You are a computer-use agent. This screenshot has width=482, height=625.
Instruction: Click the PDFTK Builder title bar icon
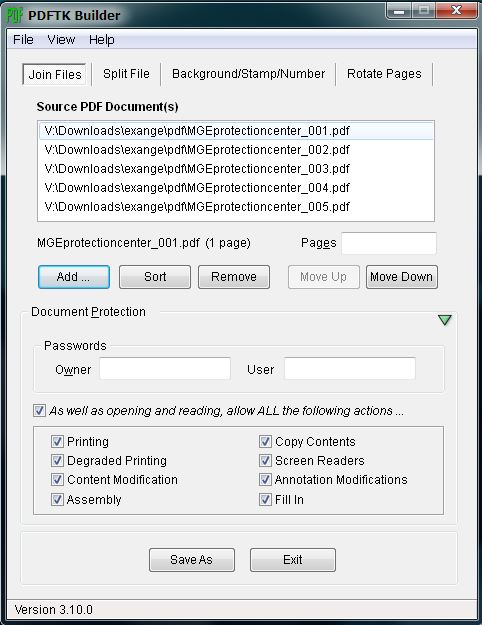(14, 15)
